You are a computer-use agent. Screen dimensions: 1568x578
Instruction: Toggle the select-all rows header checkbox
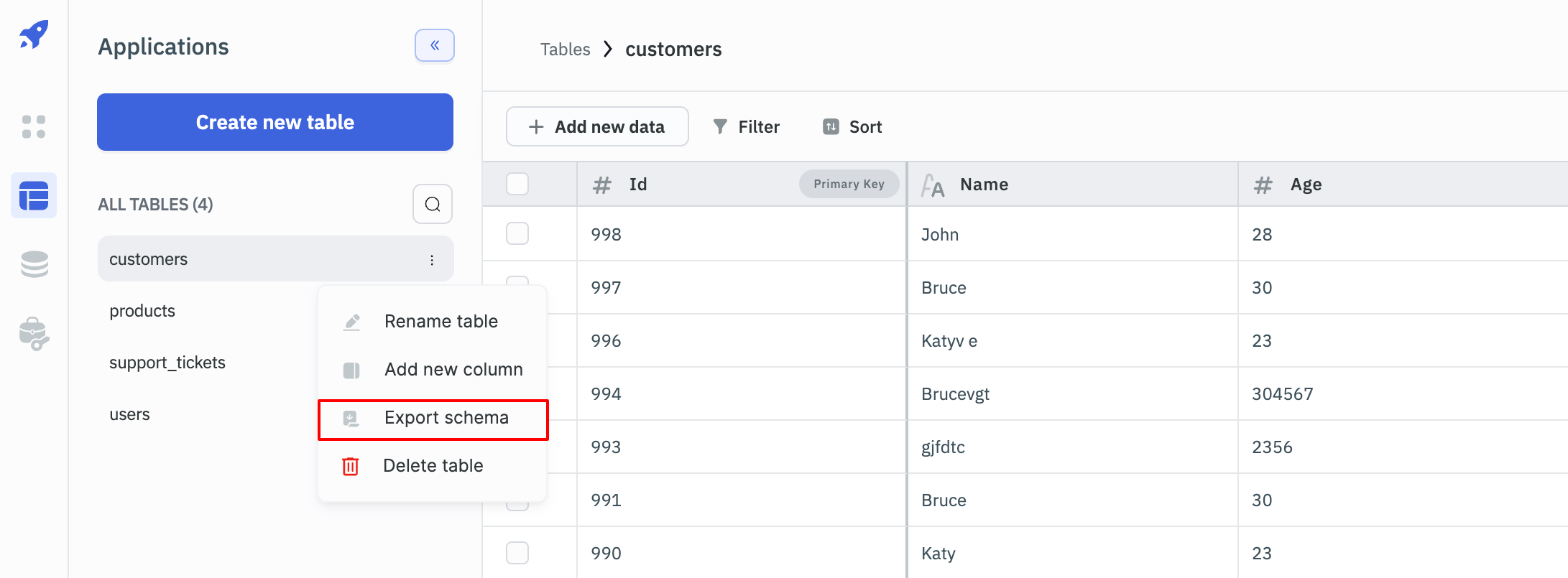(517, 185)
